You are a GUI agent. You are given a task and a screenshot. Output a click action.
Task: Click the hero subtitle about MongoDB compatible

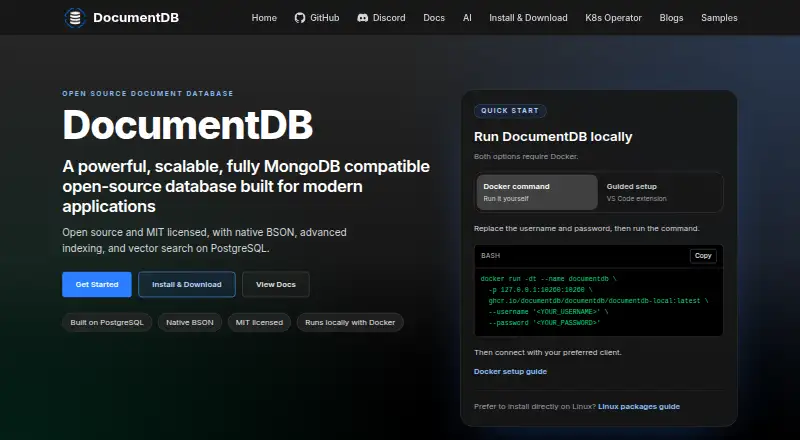246,186
